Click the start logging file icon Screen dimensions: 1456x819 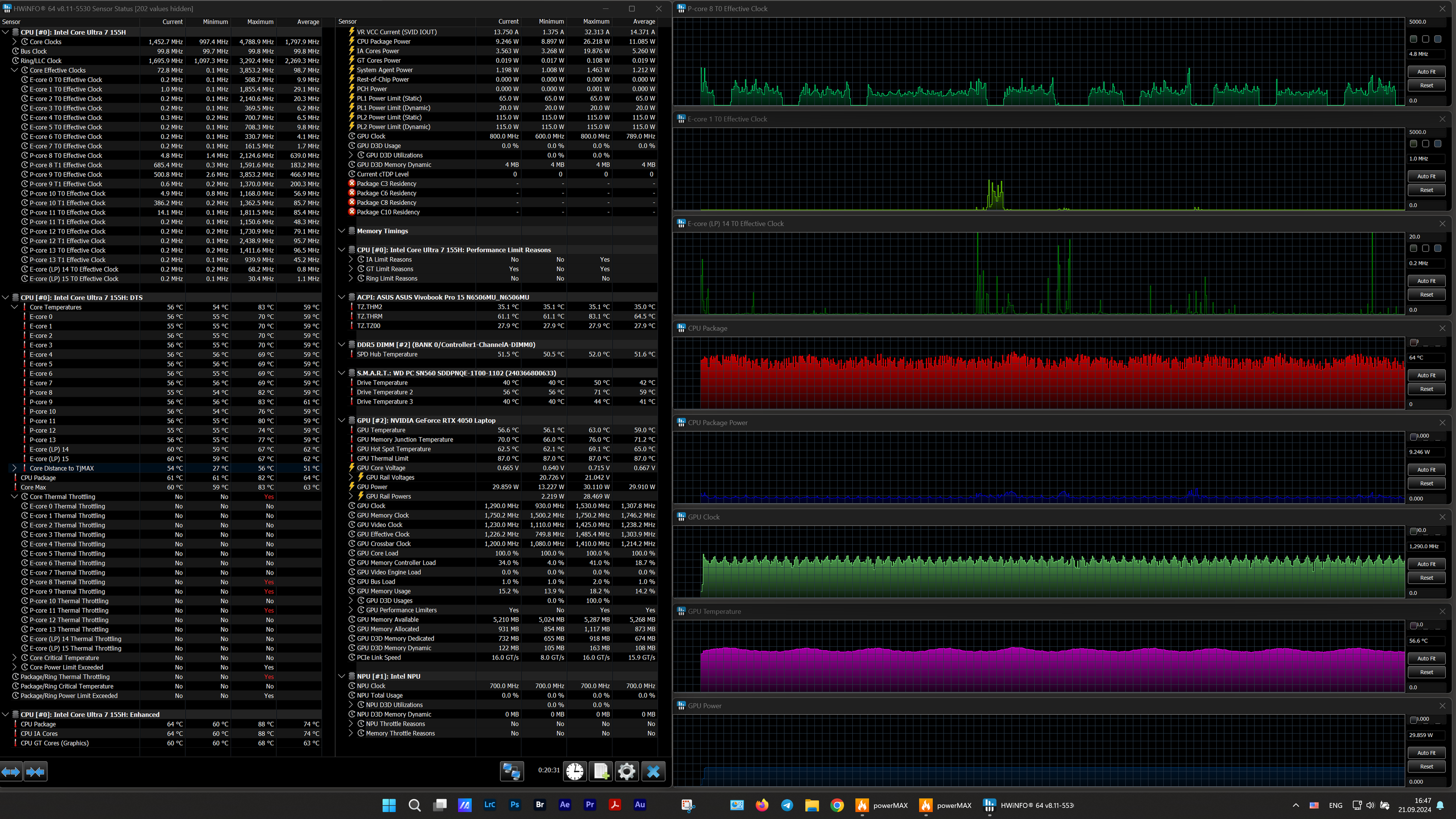pos(600,771)
